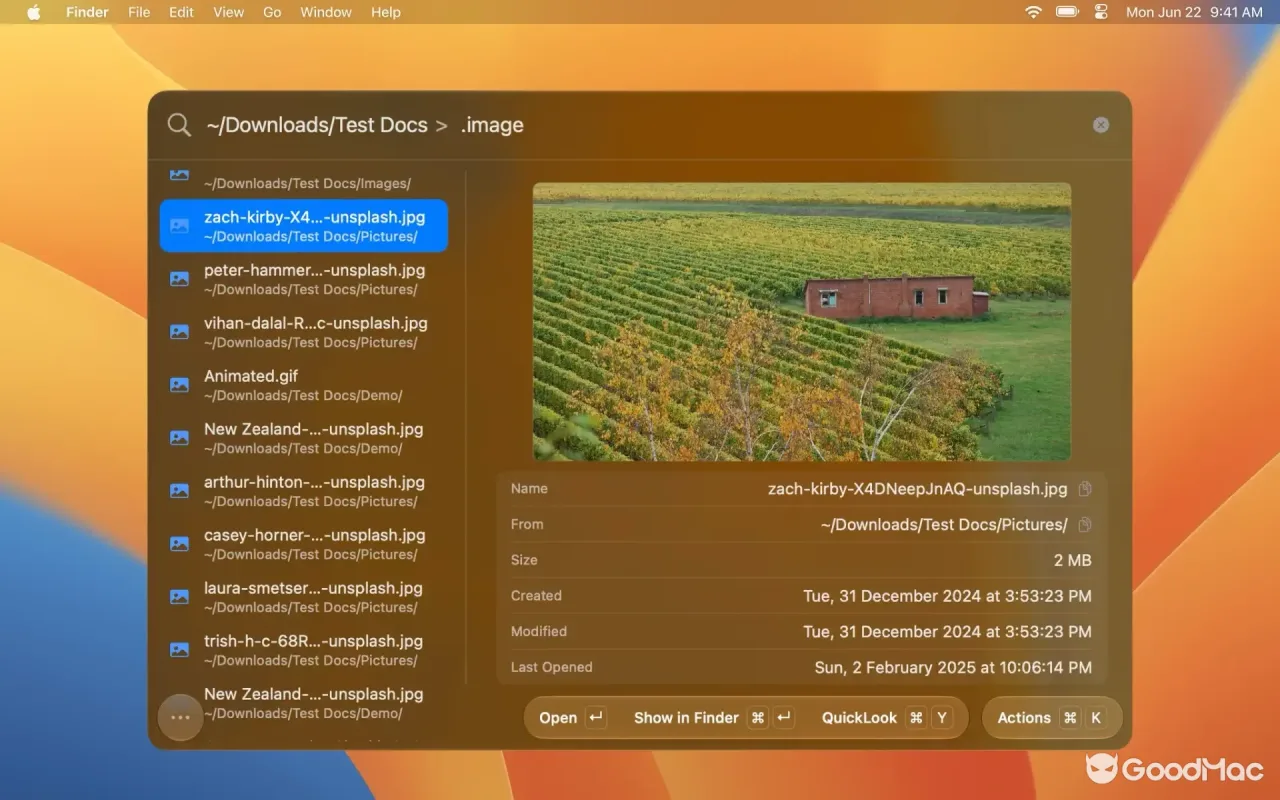Screen dimensions: 1280x800
Task: Open the Actions menu button
Action: (x=1052, y=718)
